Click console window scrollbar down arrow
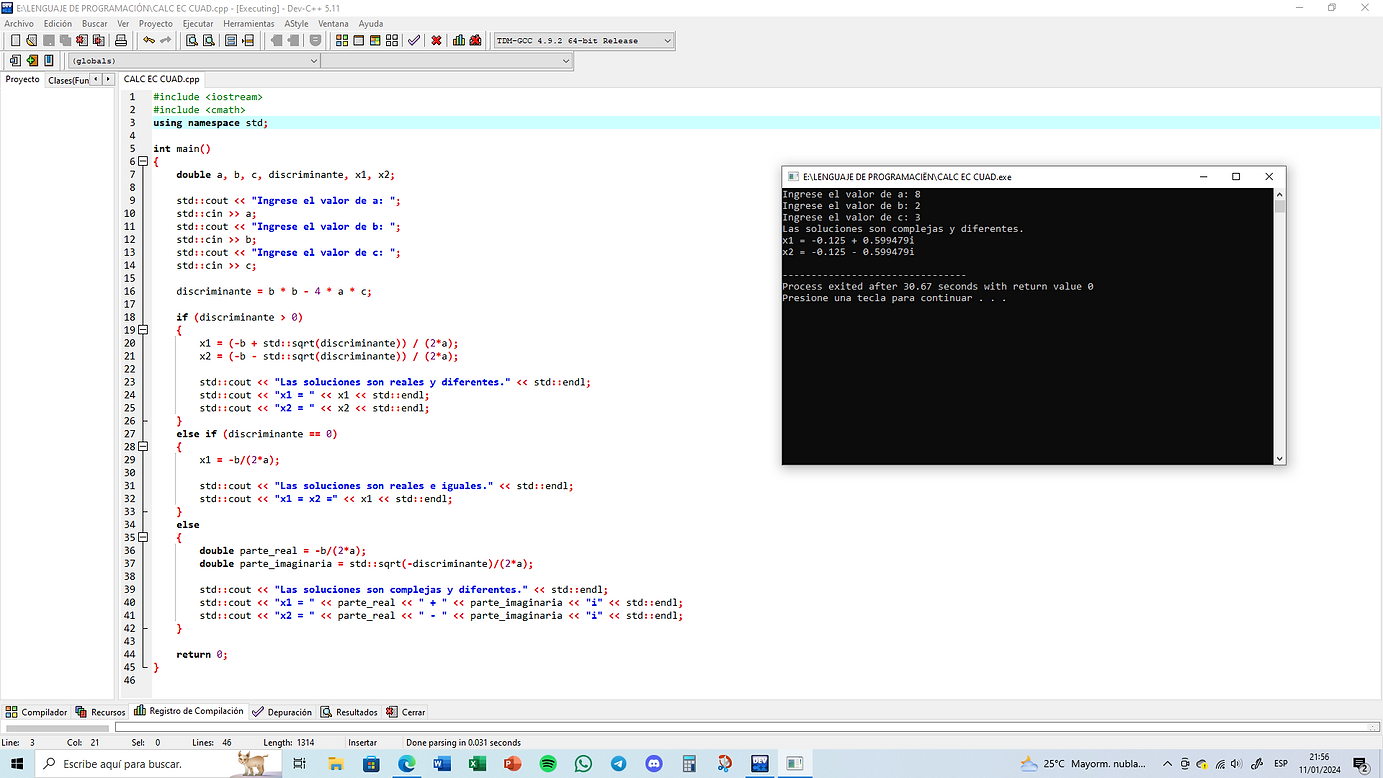 pos(1279,458)
